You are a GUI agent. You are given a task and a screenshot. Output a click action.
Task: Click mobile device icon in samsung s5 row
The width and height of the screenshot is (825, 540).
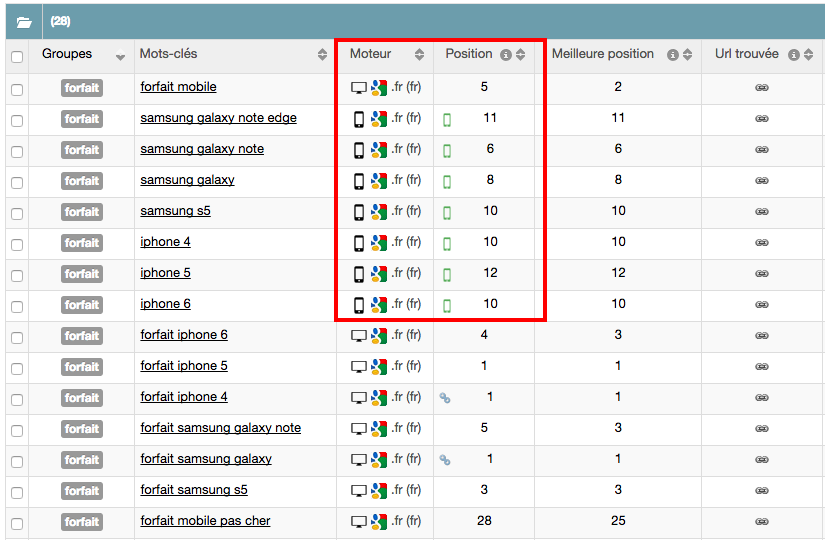(359, 212)
